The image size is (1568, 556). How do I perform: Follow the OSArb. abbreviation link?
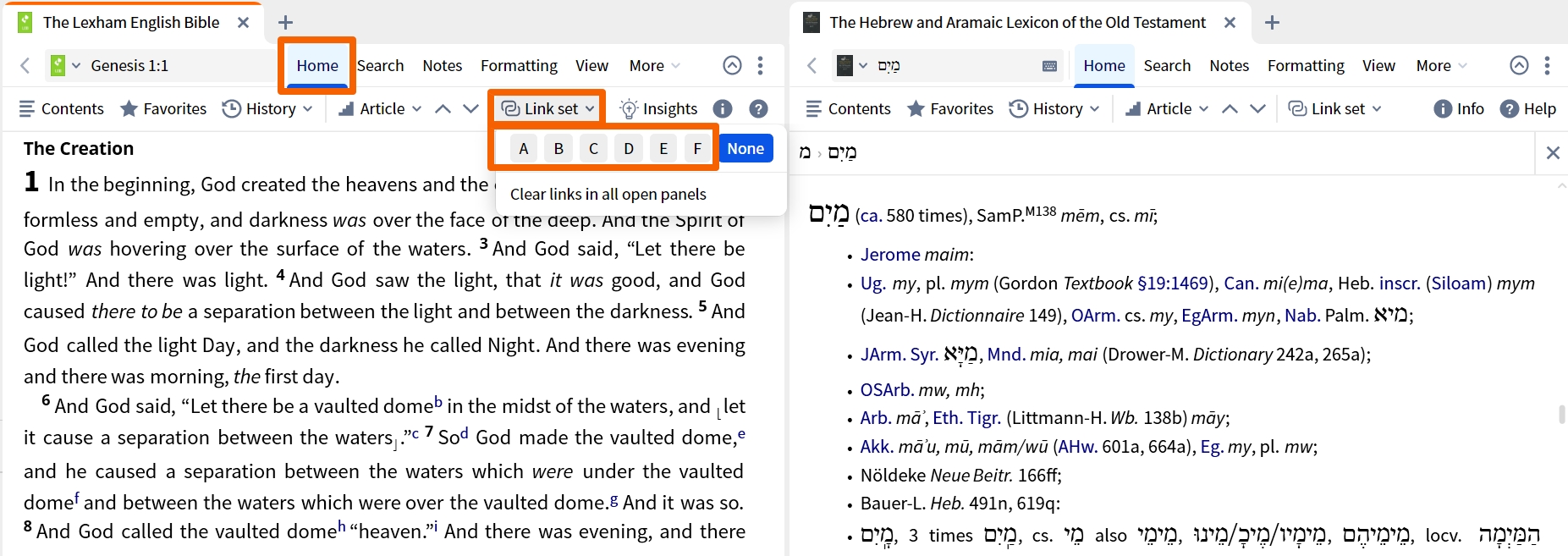tap(887, 390)
